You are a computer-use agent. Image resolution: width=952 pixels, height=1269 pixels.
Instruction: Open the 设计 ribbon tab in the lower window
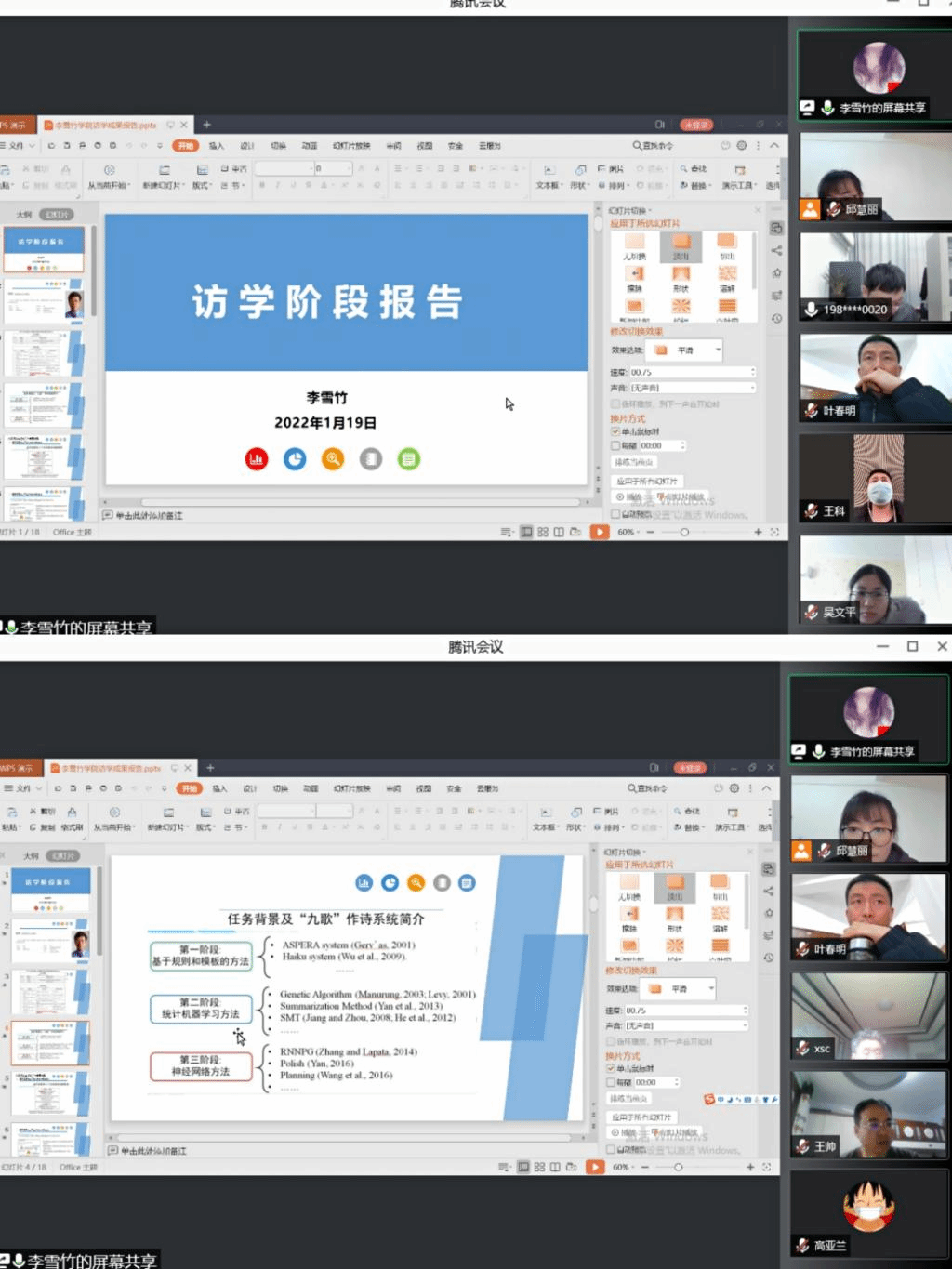pyautogui.click(x=249, y=788)
